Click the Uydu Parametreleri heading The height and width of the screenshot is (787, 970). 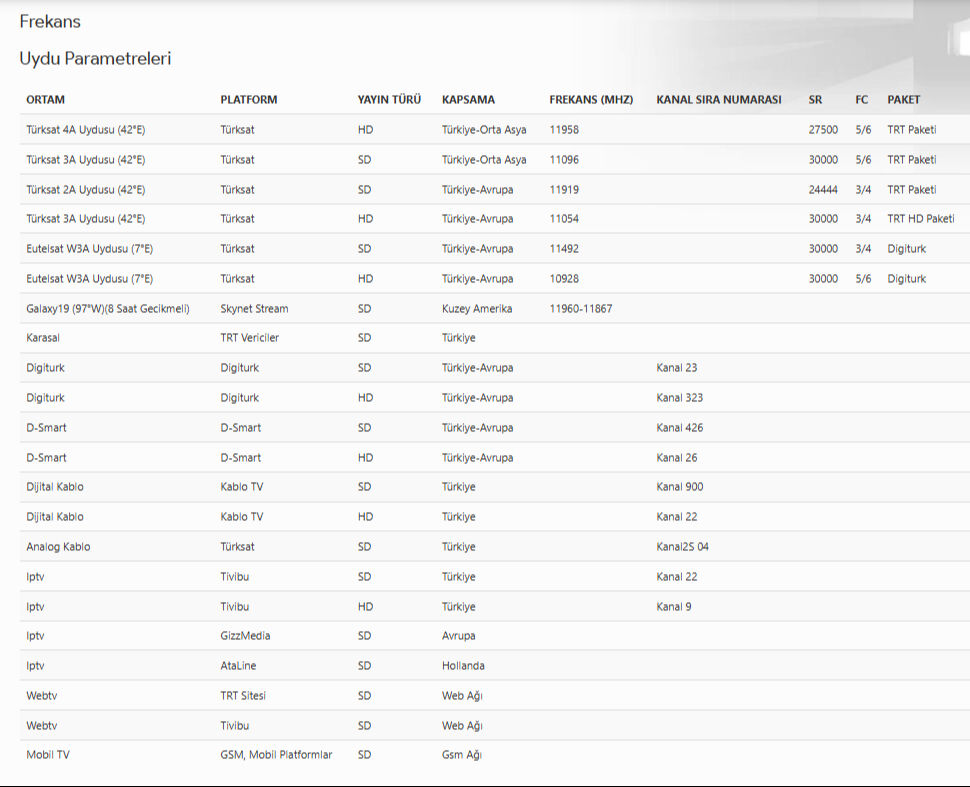(x=95, y=59)
